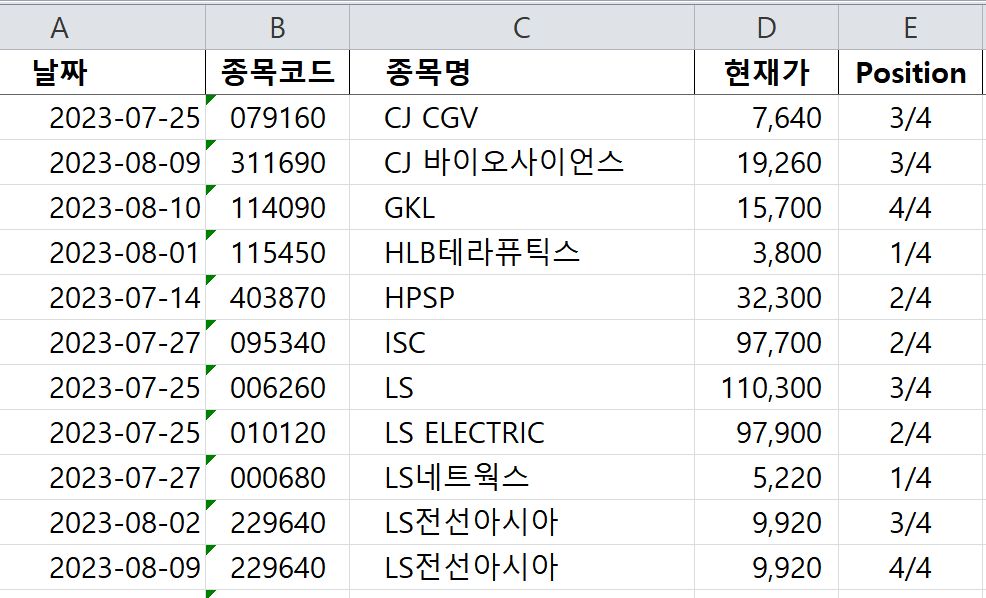Select code cell 311690
The image size is (986, 598).
click(x=277, y=162)
